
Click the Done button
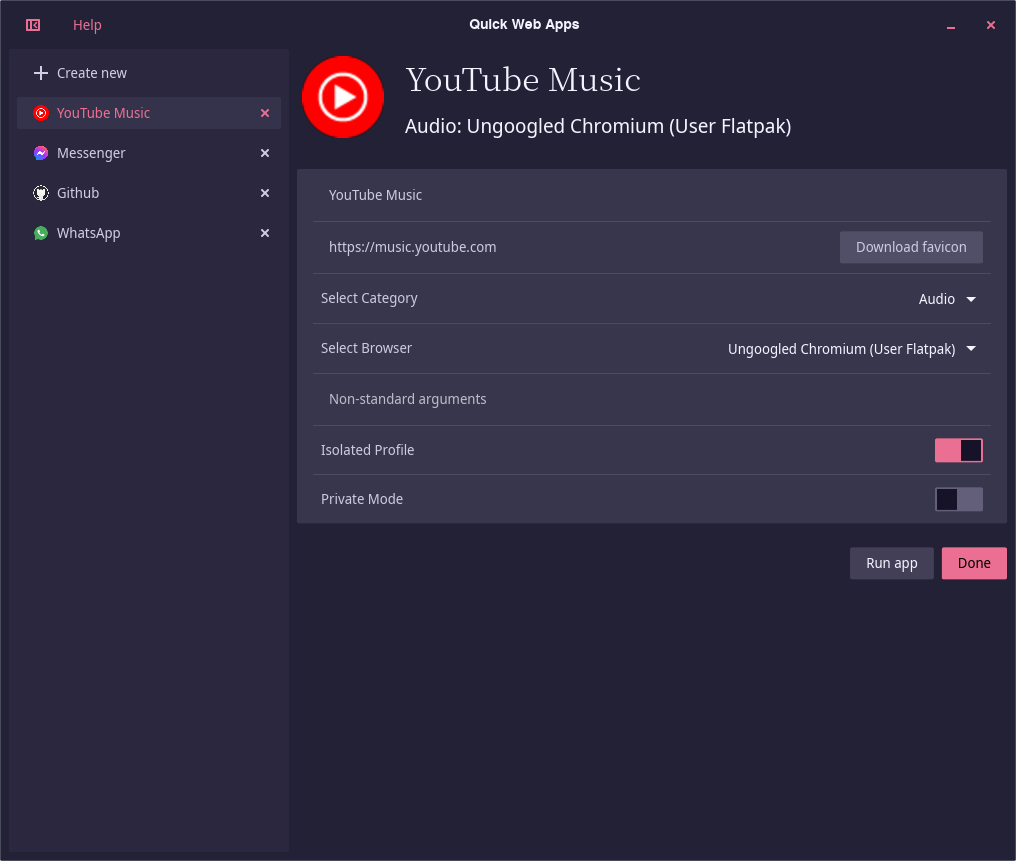(x=974, y=564)
